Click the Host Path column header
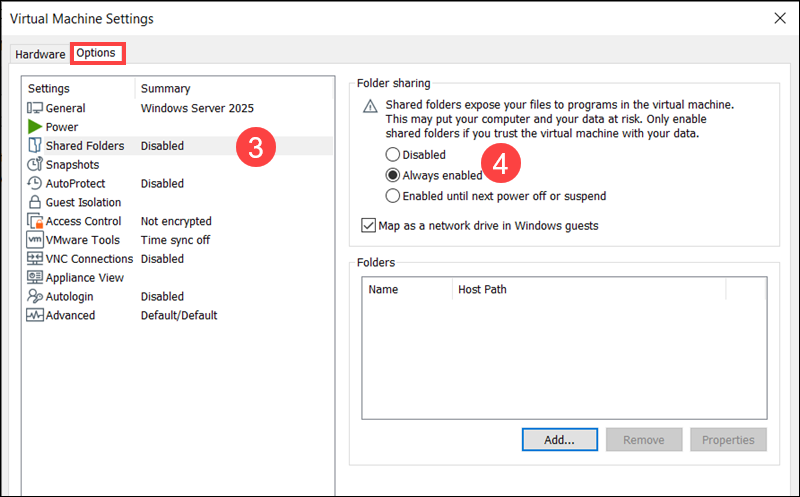The height and width of the screenshot is (497, 800). (x=482, y=290)
